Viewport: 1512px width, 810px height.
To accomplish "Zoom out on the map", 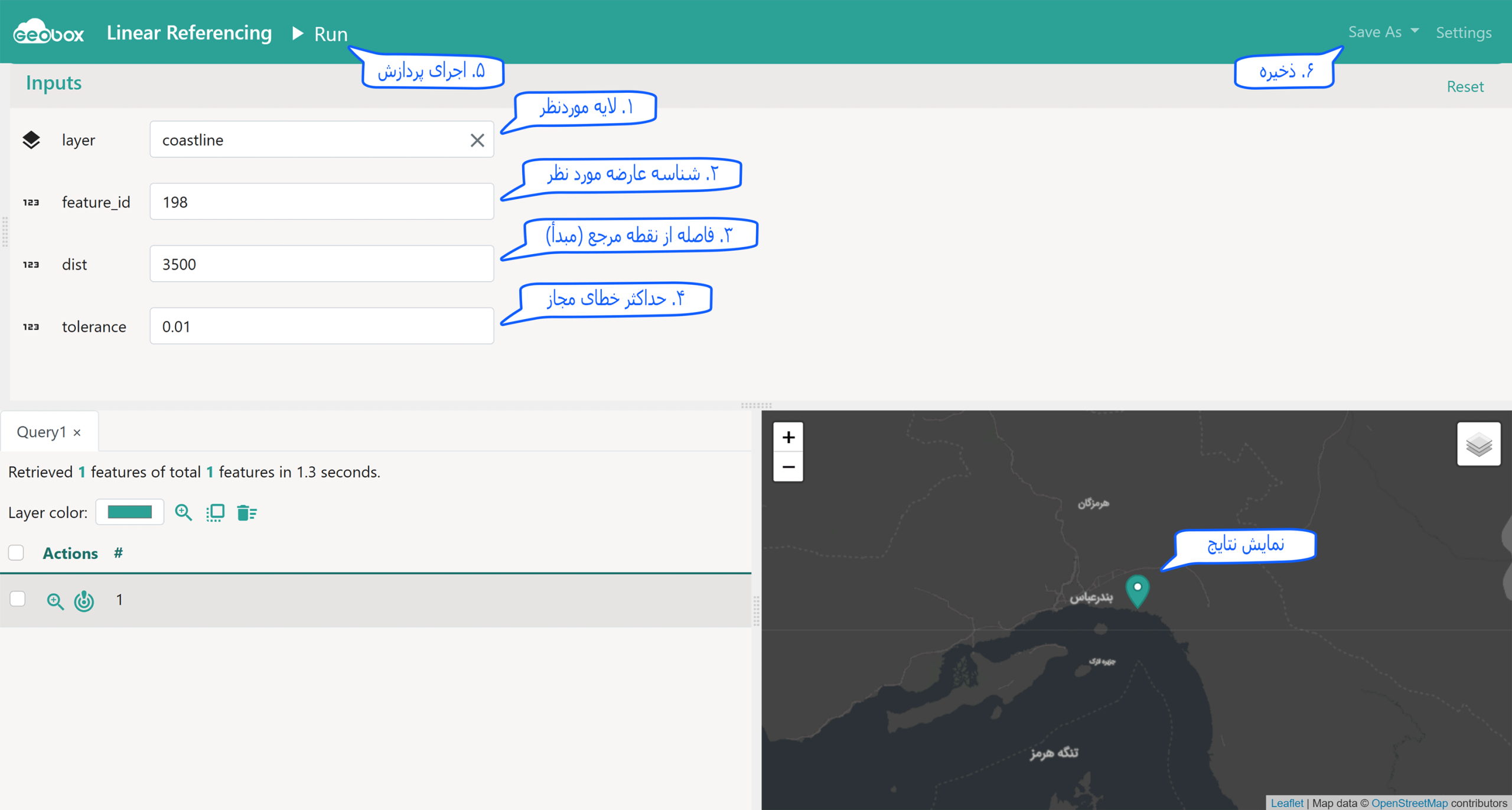I will point(788,467).
